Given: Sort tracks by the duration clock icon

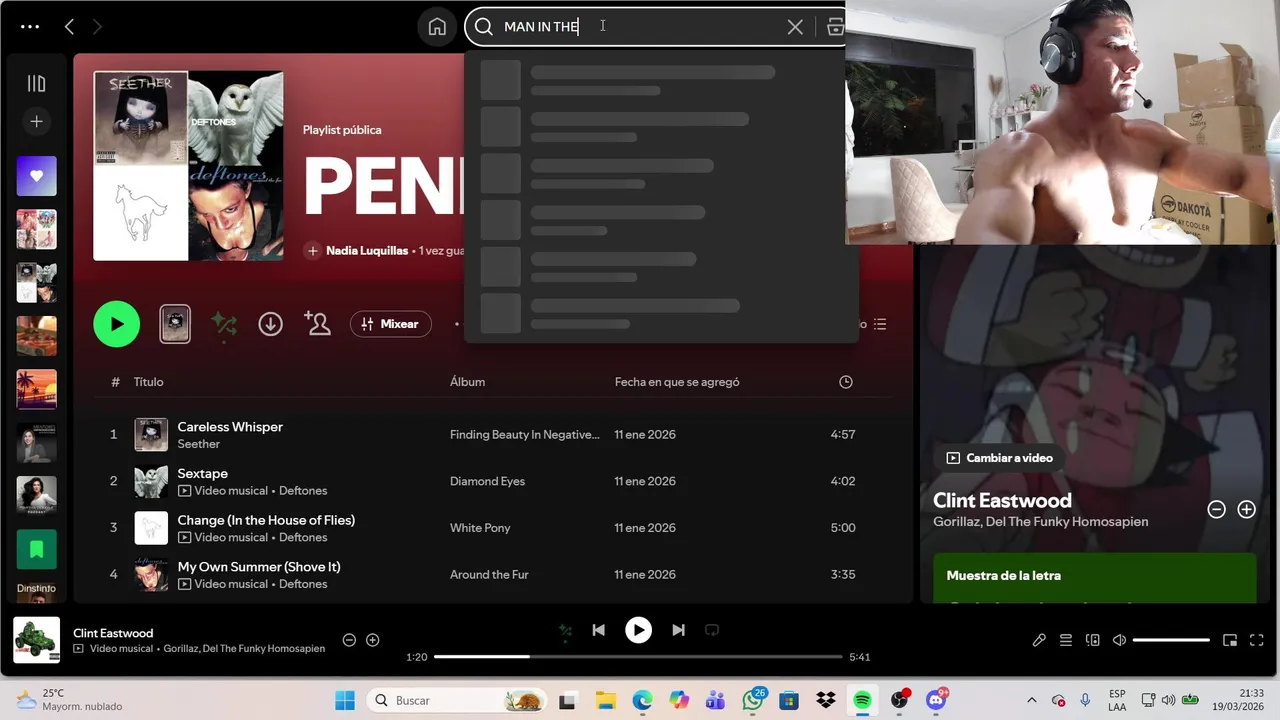Looking at the screenshot, I should (x=846, y=382).
